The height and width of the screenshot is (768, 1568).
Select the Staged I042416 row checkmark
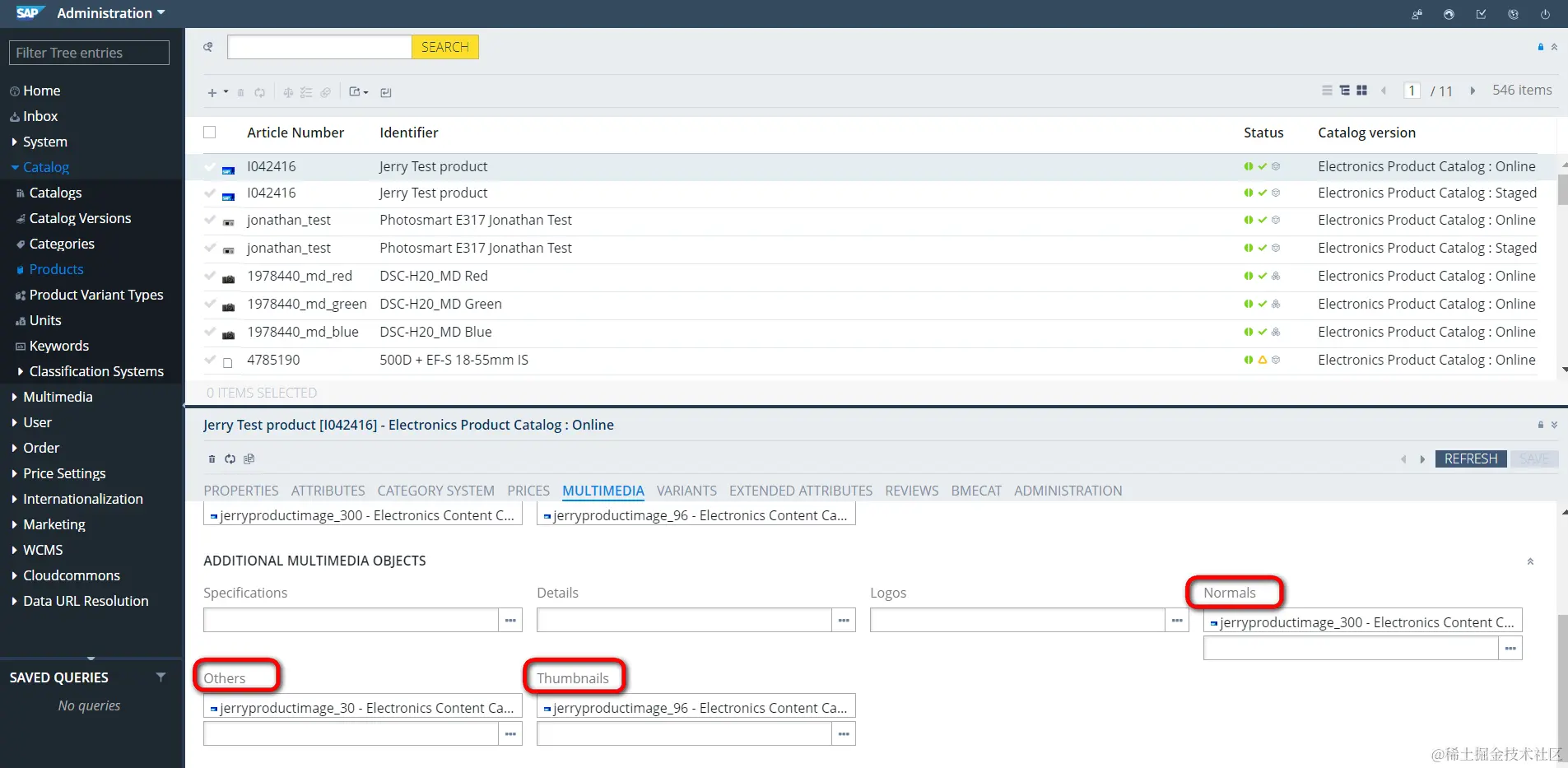point(210,193)
